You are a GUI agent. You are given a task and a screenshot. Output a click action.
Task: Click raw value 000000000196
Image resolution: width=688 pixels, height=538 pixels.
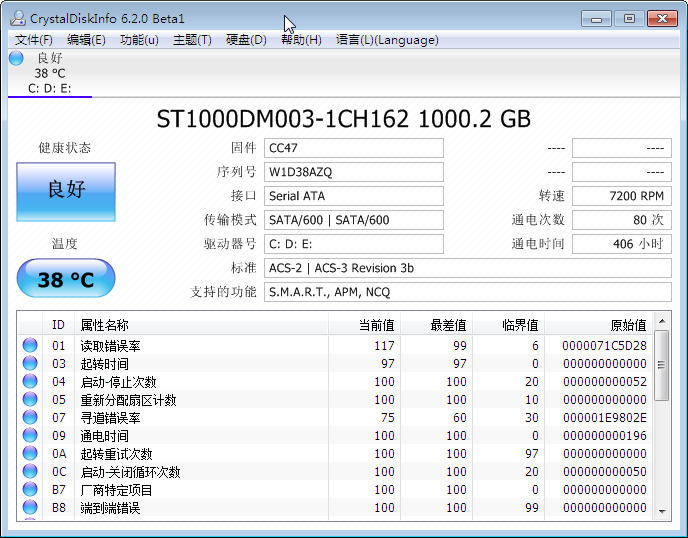point(605,436)
